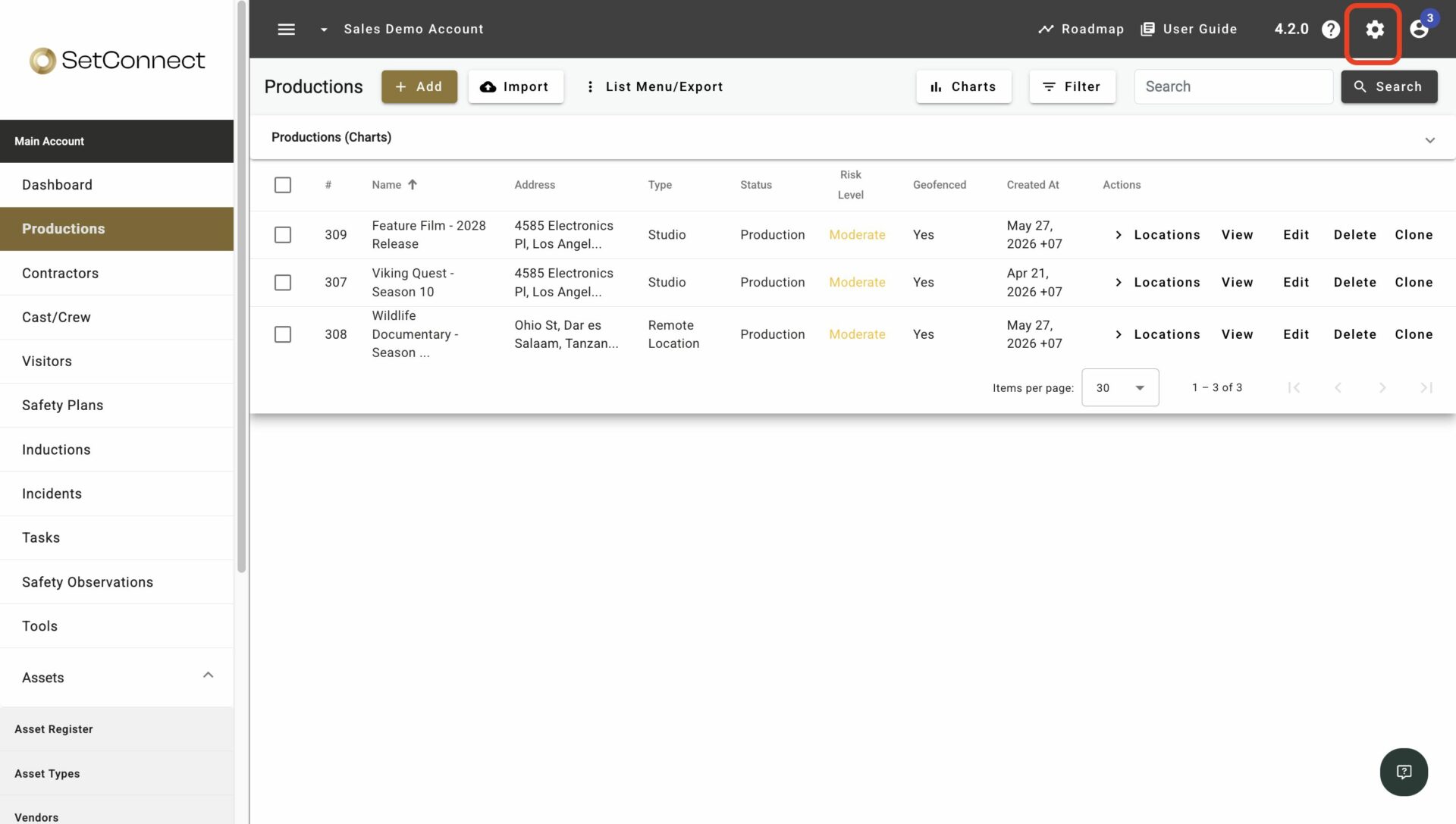Open the Filter button
The width and height of the screenshot is (1456, 824).
(1072, 86)
